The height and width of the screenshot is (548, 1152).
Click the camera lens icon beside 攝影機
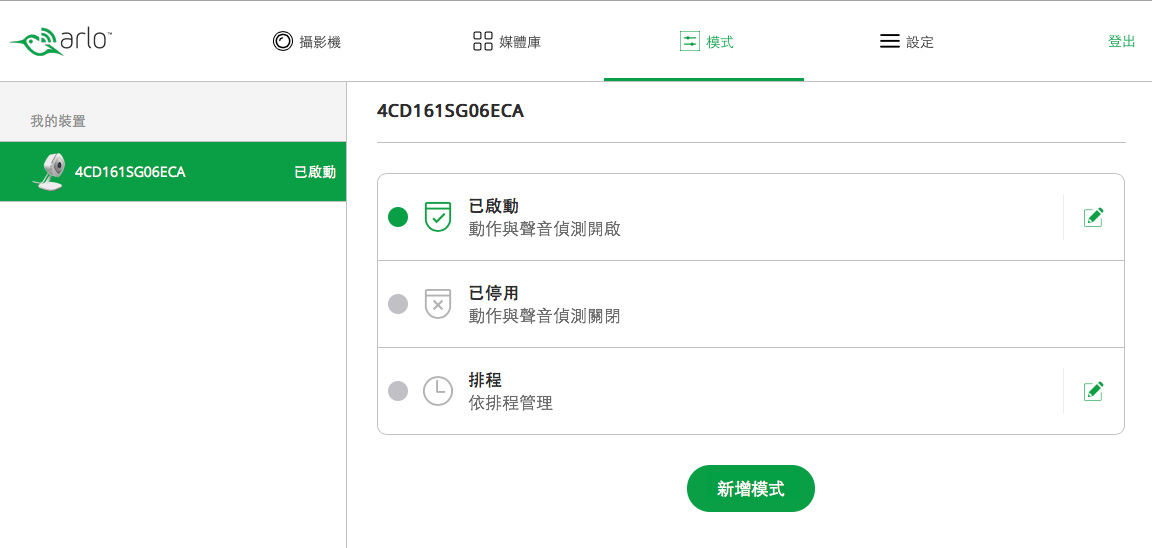point(282,41)
